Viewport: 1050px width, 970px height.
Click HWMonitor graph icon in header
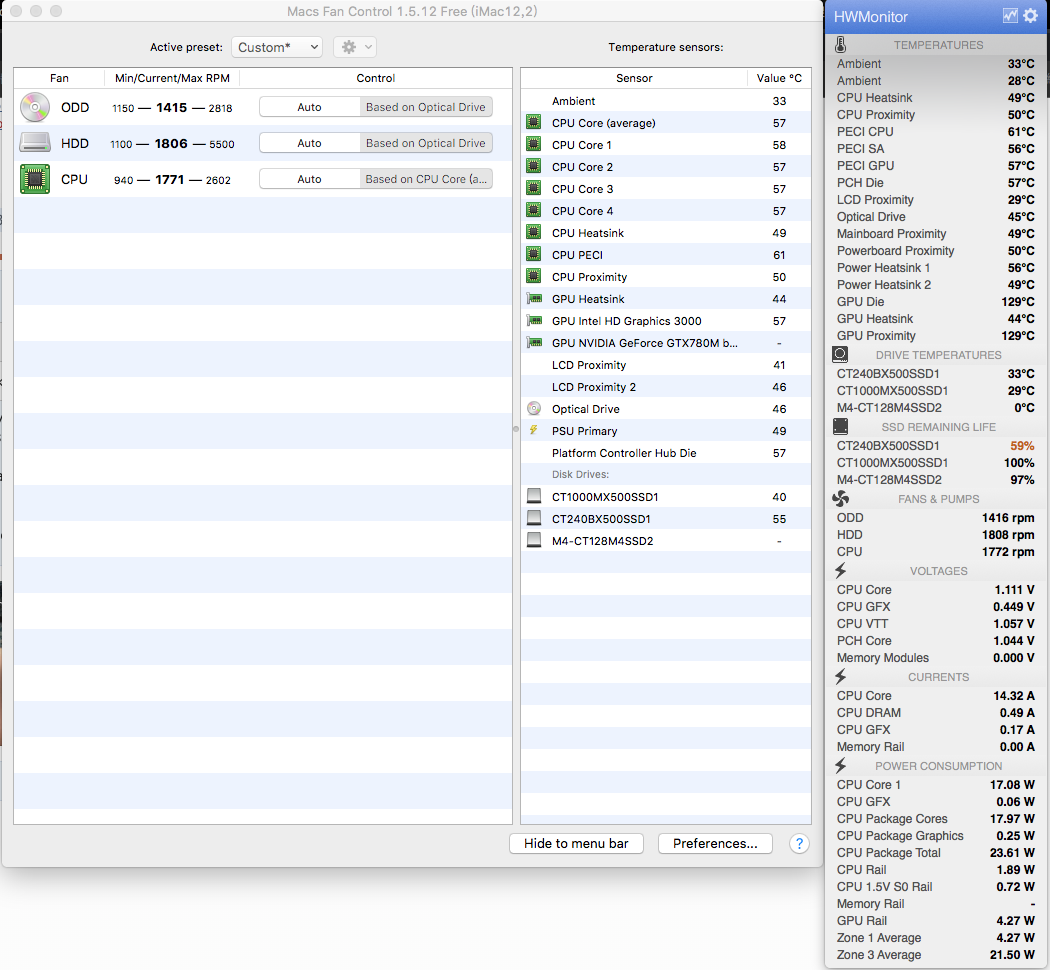click(1010, 16)
